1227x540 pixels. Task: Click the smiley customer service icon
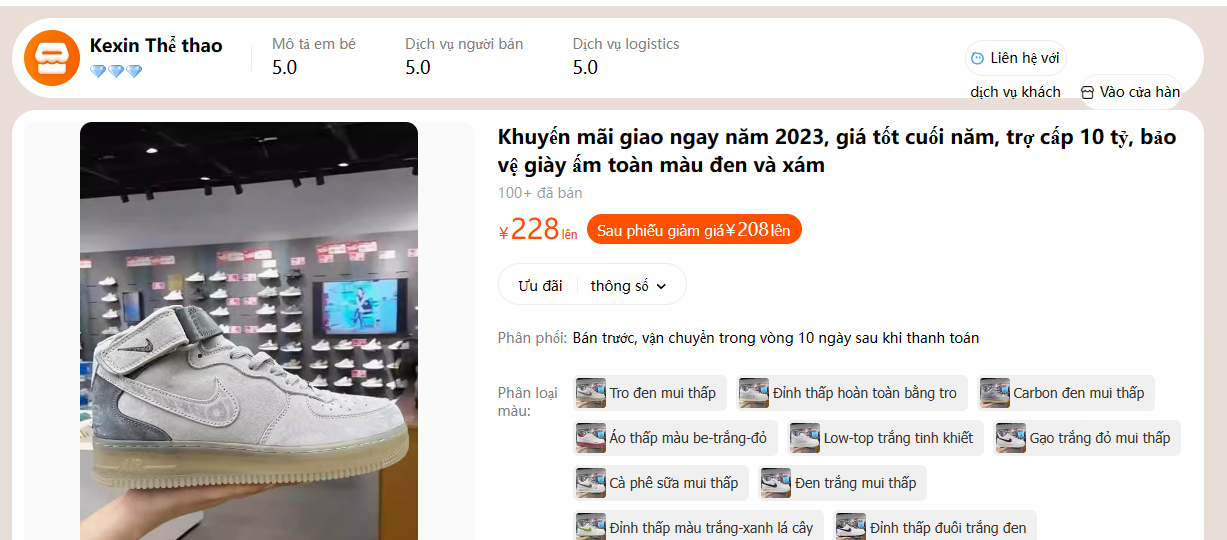pyautogui.click(x=977, y=58)
